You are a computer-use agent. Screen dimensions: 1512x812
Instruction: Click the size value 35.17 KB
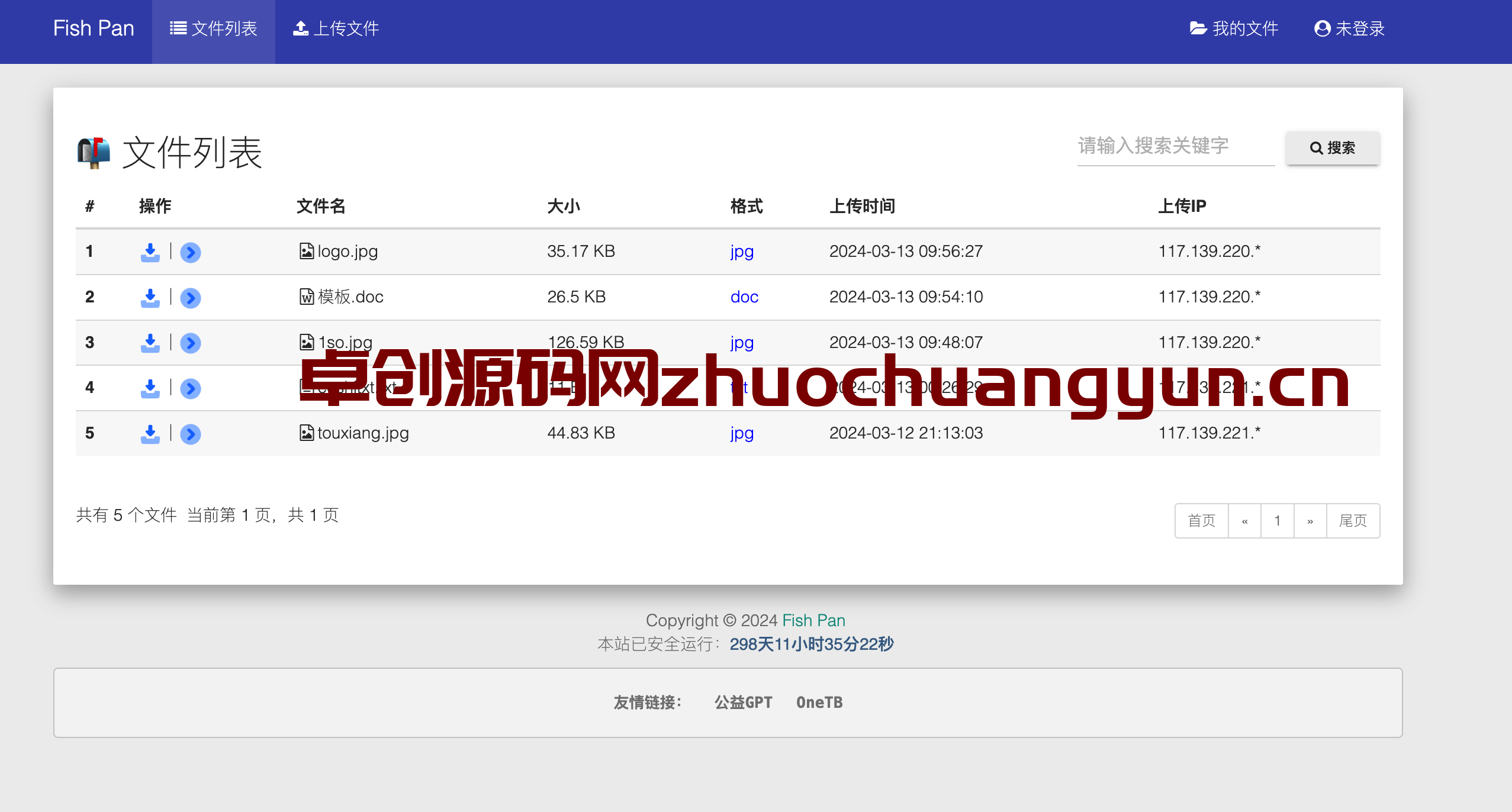(581, 252)
